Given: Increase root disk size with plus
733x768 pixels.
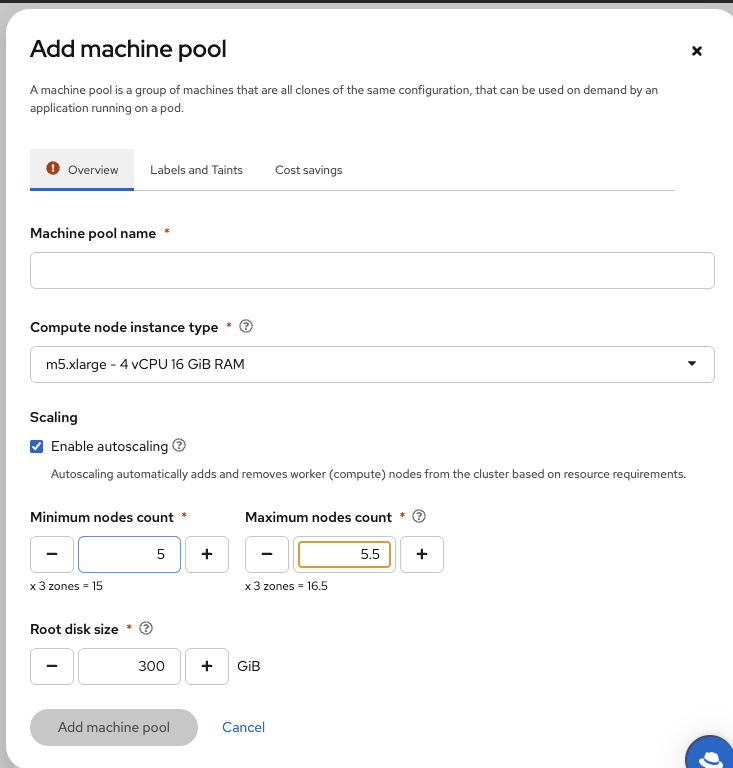Looking at the screenshot, I should (207, 666).
